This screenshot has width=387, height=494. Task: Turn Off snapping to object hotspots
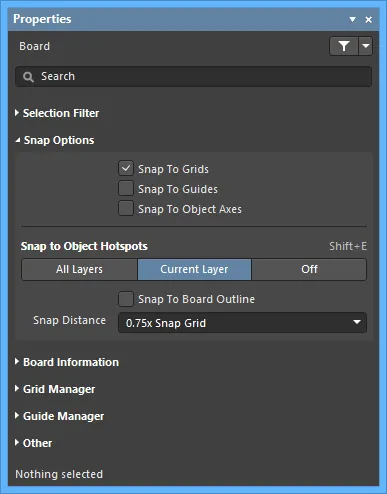309,269
